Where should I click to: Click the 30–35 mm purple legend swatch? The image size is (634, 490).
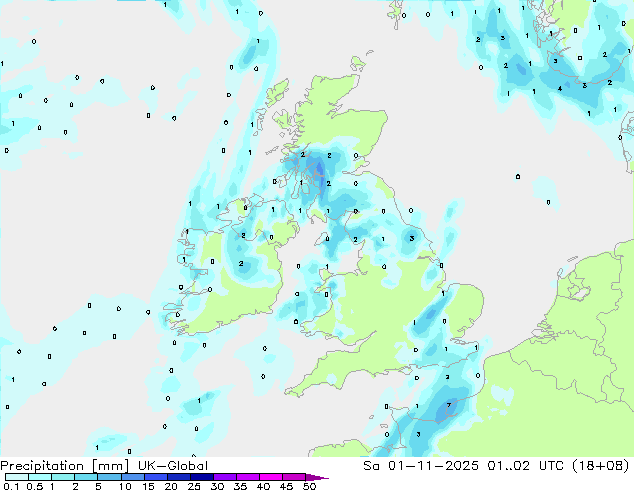[x=224, y=477]
